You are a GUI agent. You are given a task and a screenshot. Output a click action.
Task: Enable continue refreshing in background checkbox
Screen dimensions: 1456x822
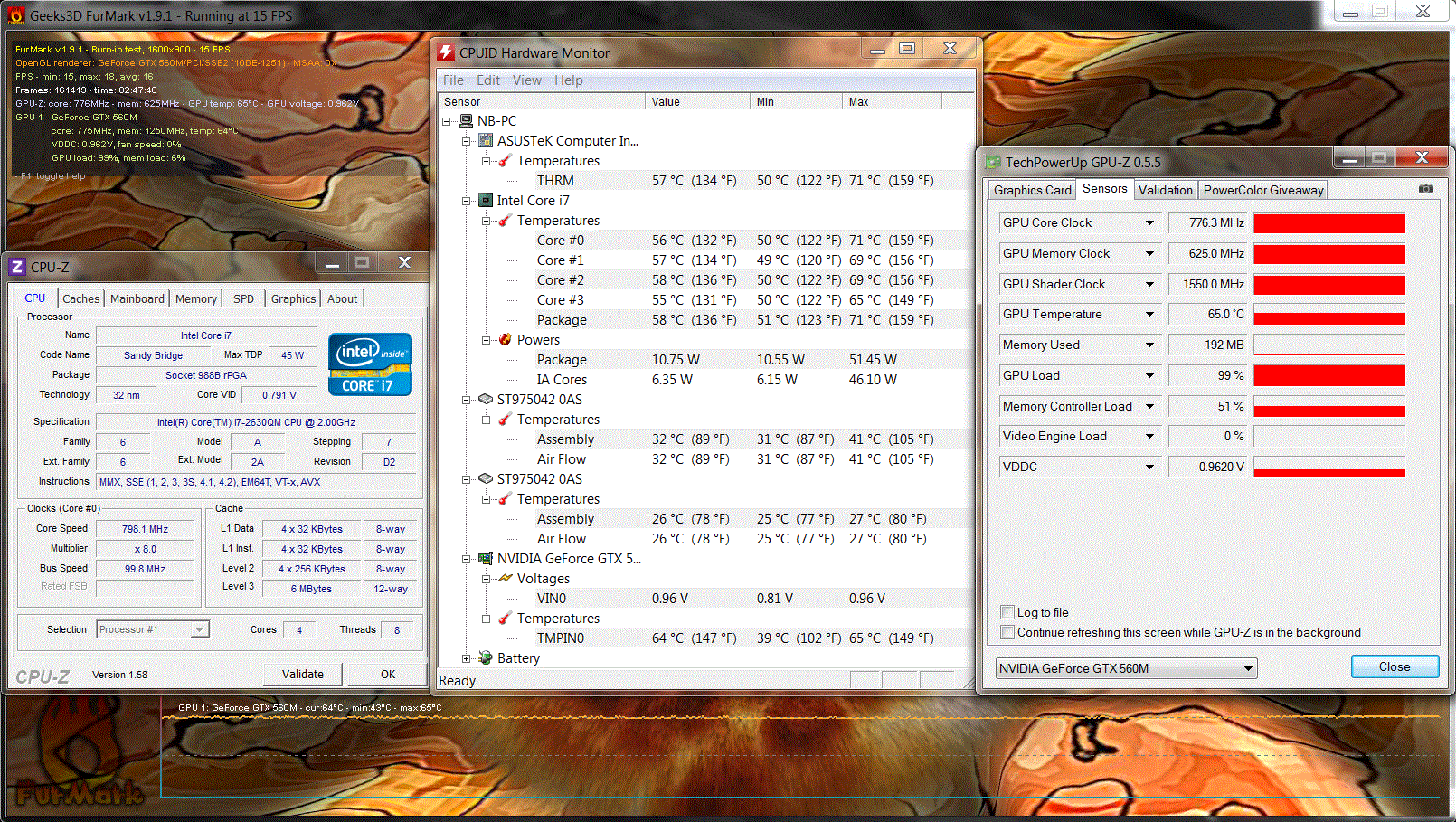[x=1007, y=632]
